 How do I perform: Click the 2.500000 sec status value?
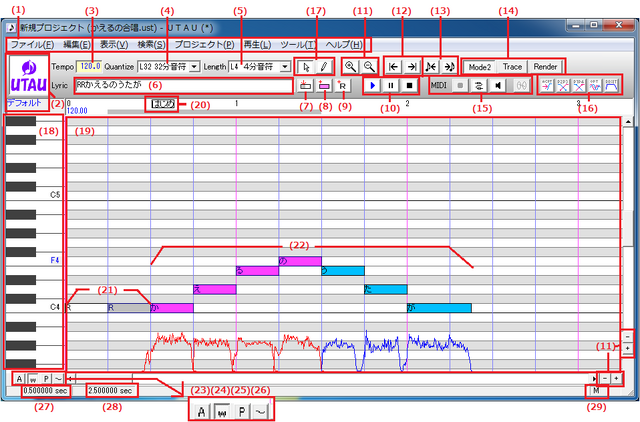(x=110, y=391)
